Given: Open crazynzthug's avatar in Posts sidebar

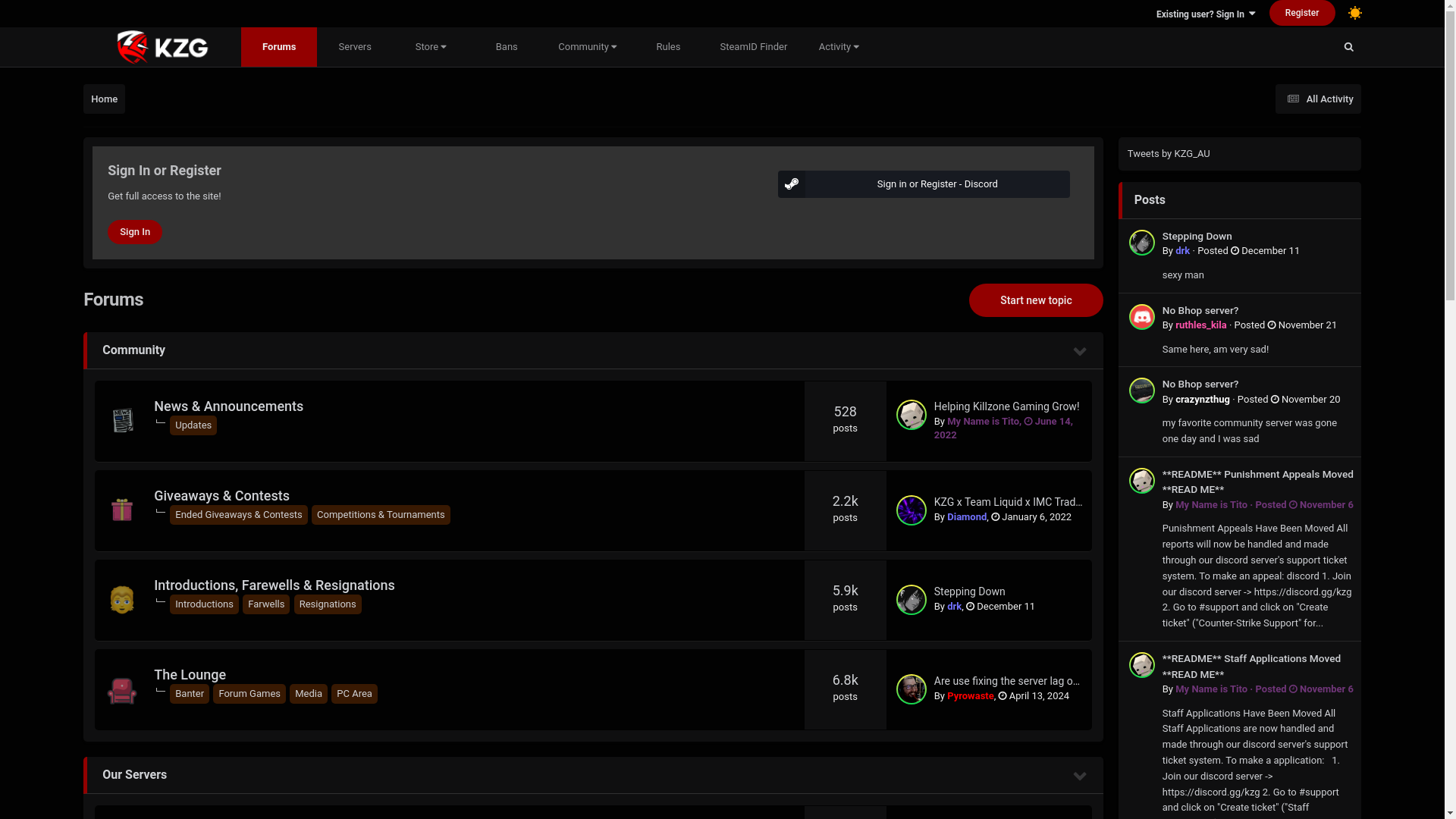Looking at the screenshot, I should (x=1142, y=391).
